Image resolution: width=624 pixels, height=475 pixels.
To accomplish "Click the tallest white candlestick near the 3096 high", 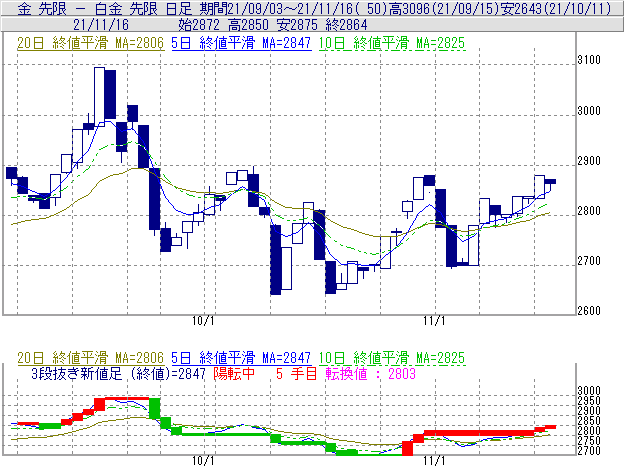I will [99, 97].
